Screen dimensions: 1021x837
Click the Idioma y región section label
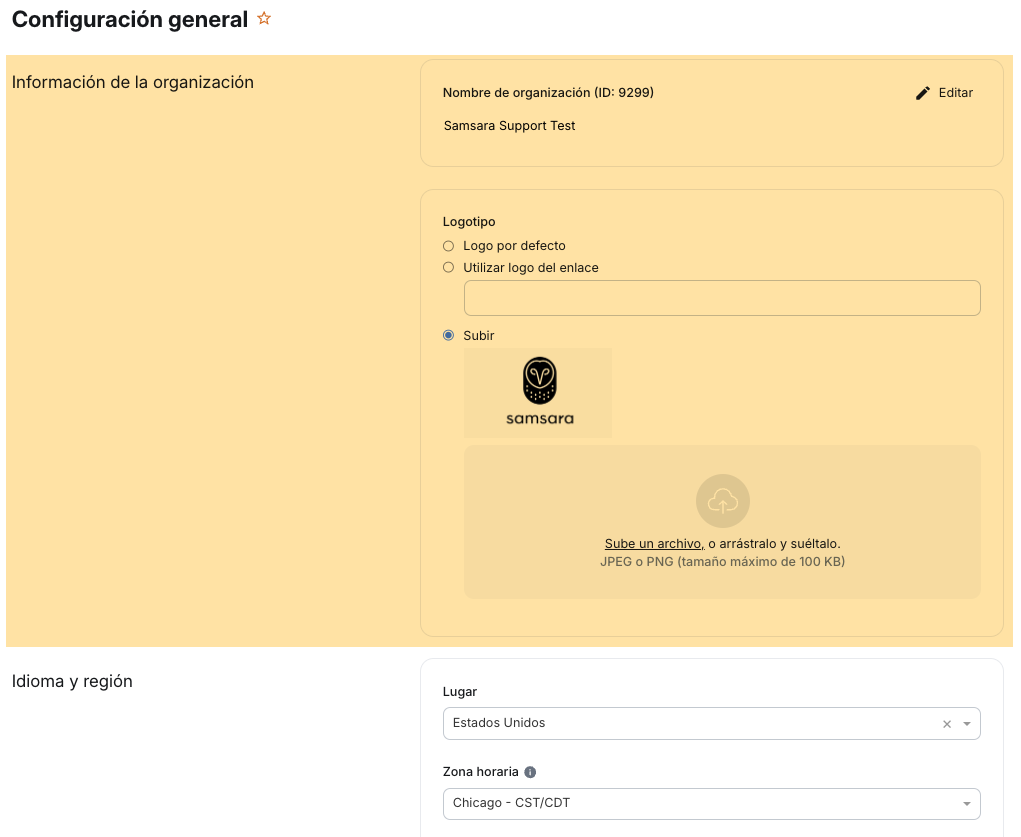(x=71, y=681)
